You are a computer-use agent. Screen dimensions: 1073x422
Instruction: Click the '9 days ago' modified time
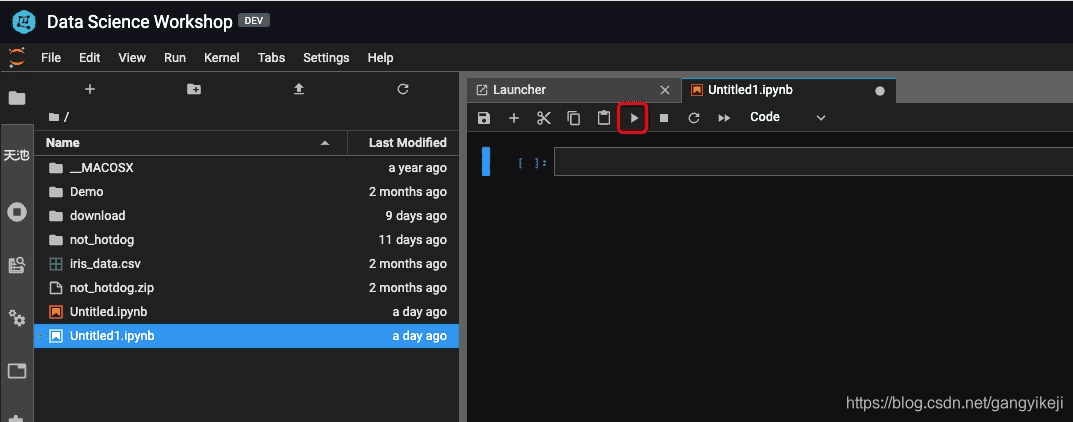416,215
